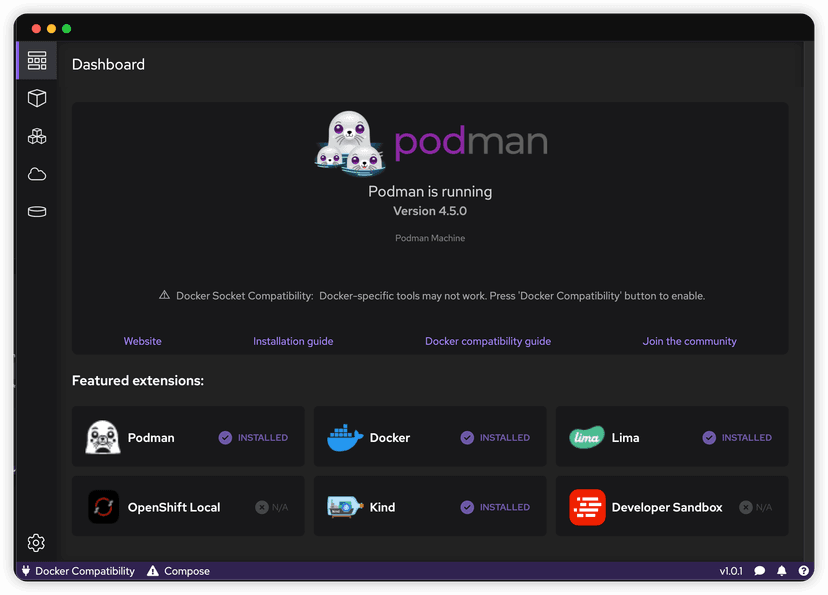Click Join the community link
Screen dimensions: 828x595
point(690,341)
